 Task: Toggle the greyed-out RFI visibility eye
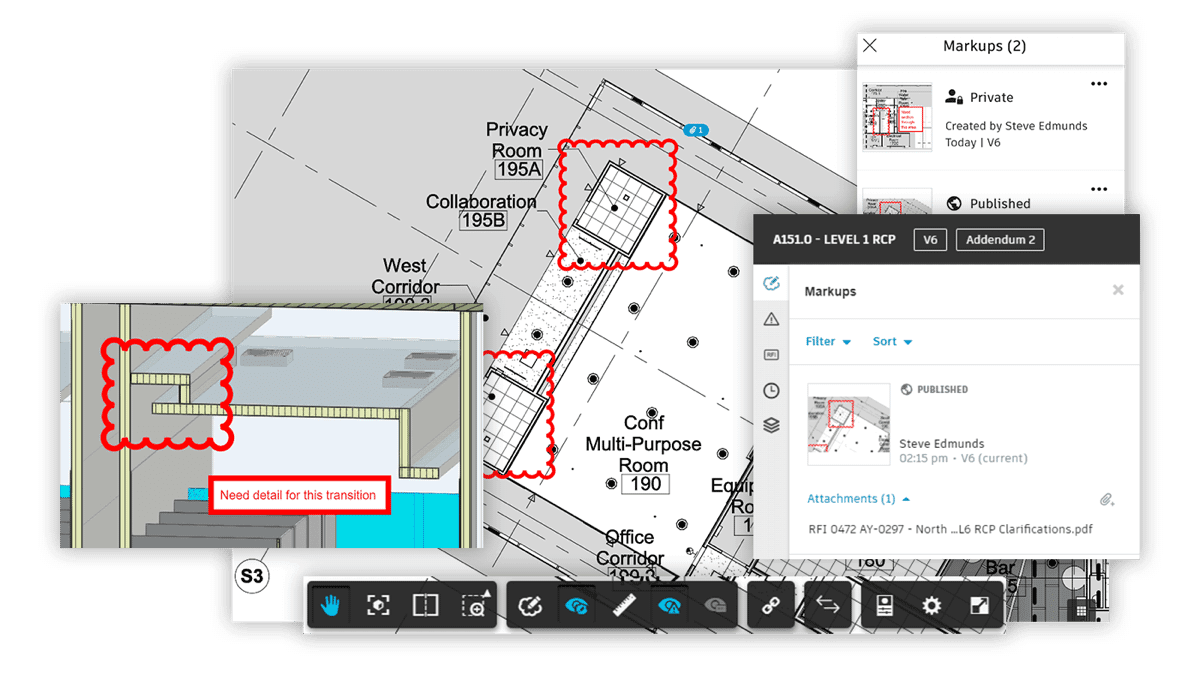(x=715, y=606)
